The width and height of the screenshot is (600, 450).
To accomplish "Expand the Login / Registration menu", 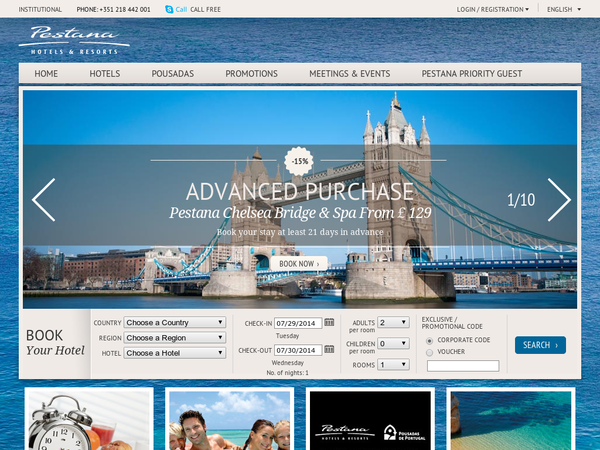I will pos(492,9).
